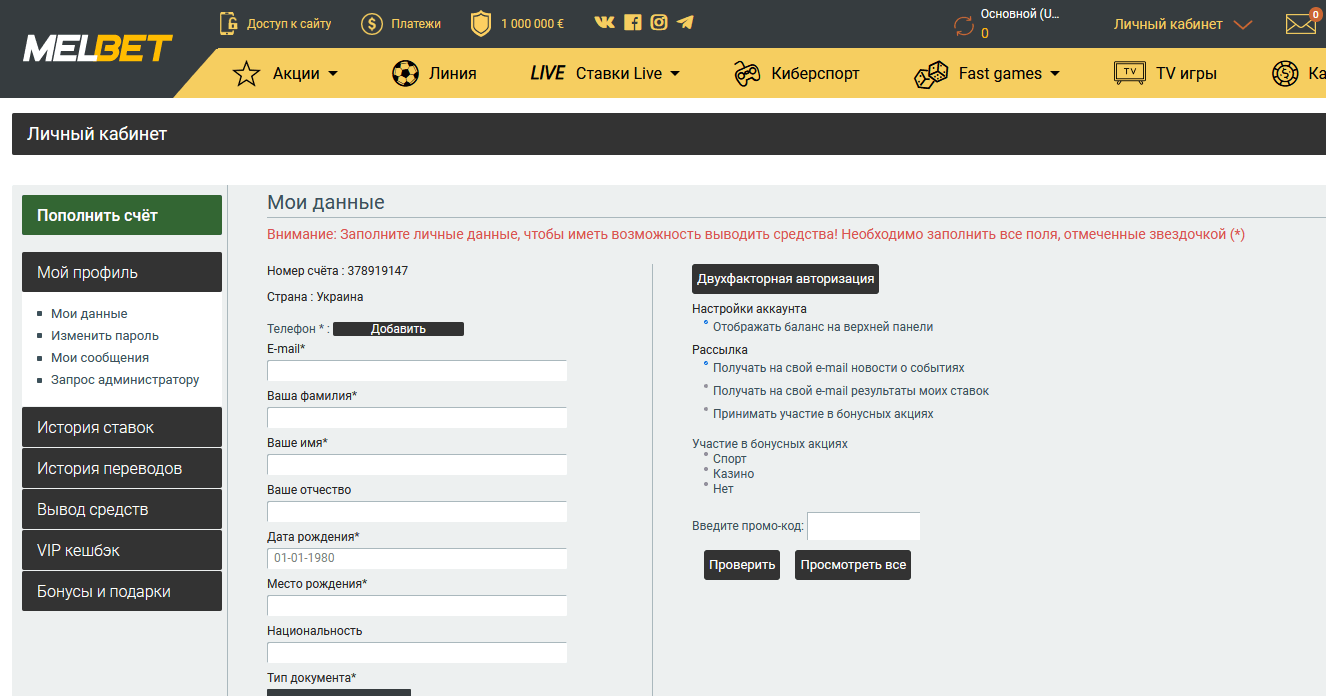Focus the Ваше отчество input field
The height and width of the screenshot is (696, 1326).
[417, 512]
